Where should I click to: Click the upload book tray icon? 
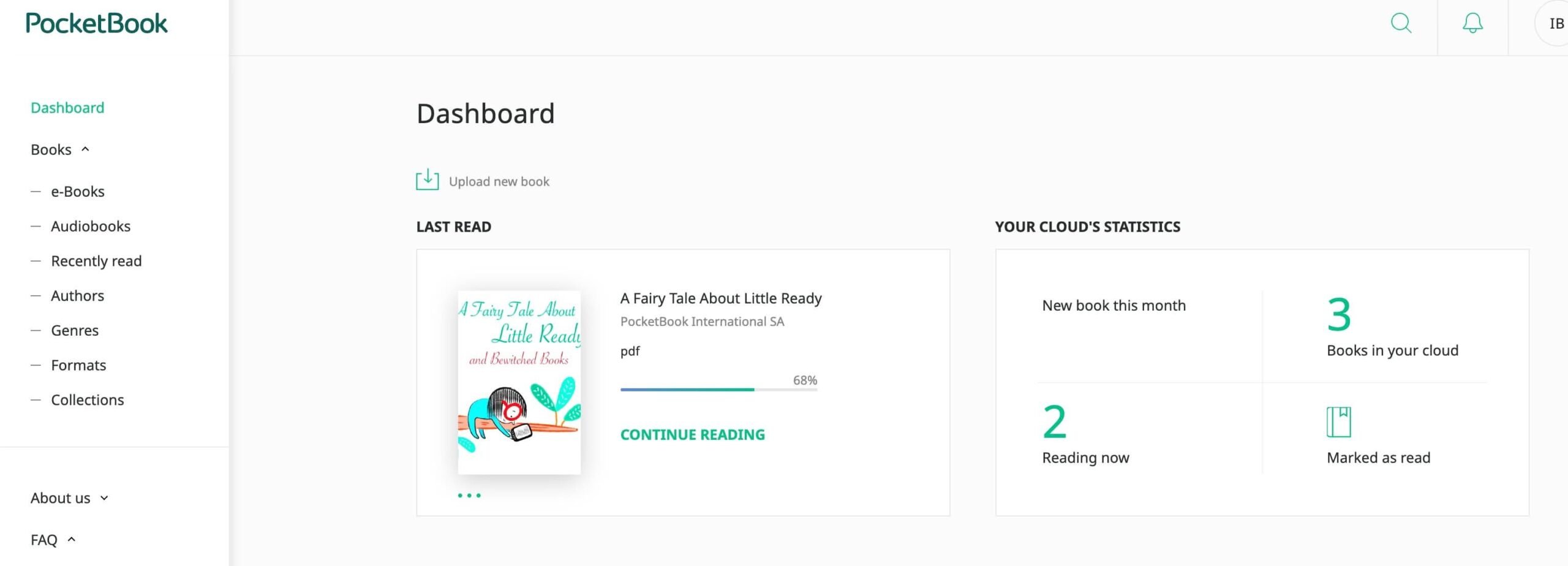coord(428,180)
